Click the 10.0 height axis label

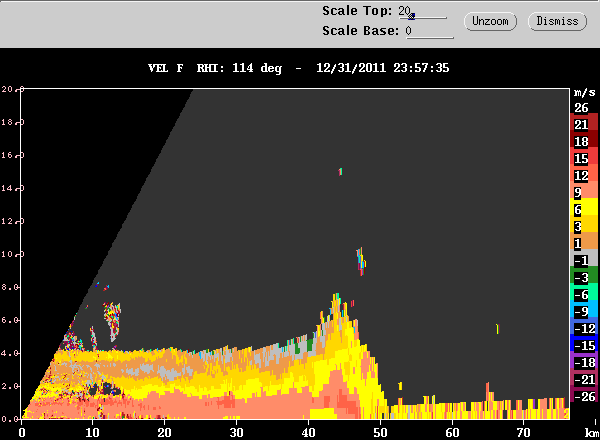pyautogui.click(x=13, y=254)
